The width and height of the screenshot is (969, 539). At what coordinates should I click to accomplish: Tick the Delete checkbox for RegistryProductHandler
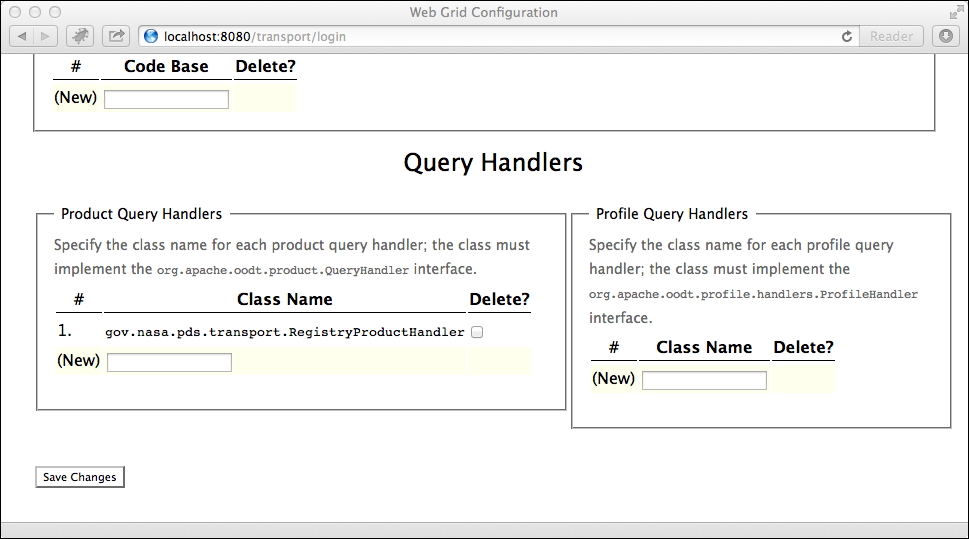[477, 332]
